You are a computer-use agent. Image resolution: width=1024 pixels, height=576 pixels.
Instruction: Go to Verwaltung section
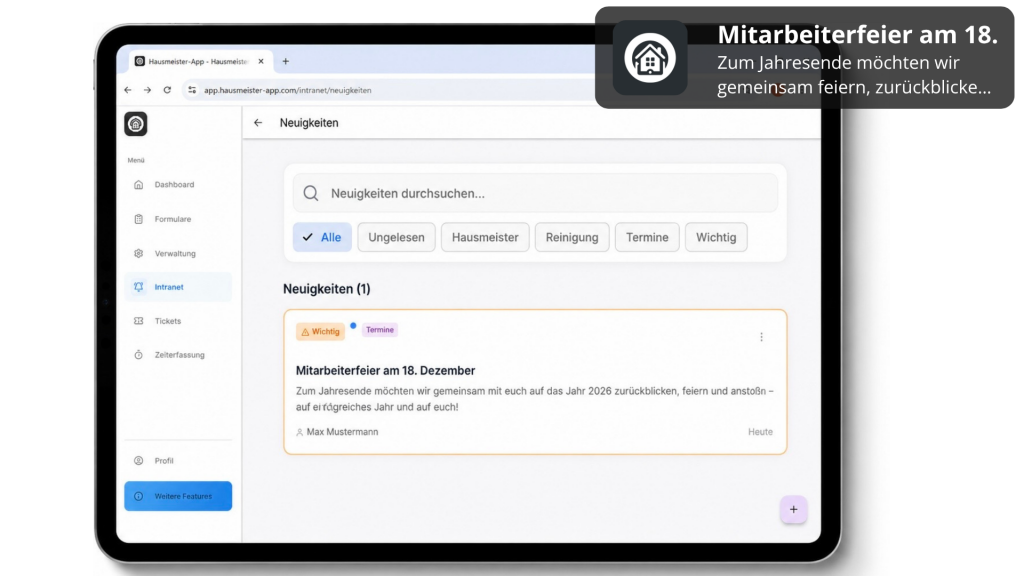pos(178,253)
